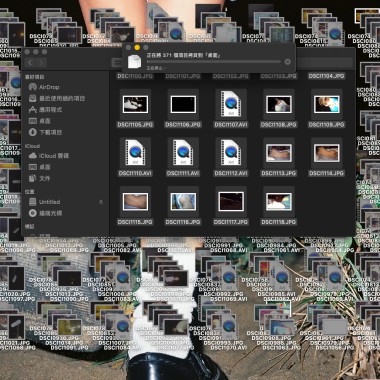Screen dimensions: 380x380
Task: Click the copy progress bar
Action: coord(214,62)
